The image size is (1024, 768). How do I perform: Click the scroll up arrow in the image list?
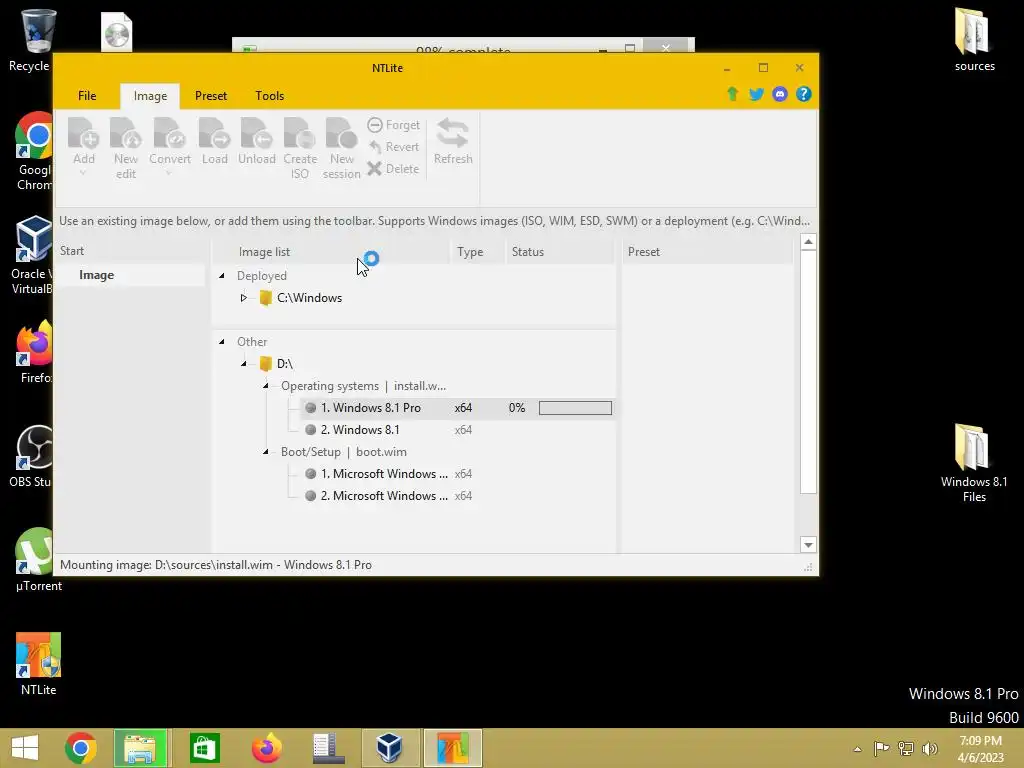[808, 242]
